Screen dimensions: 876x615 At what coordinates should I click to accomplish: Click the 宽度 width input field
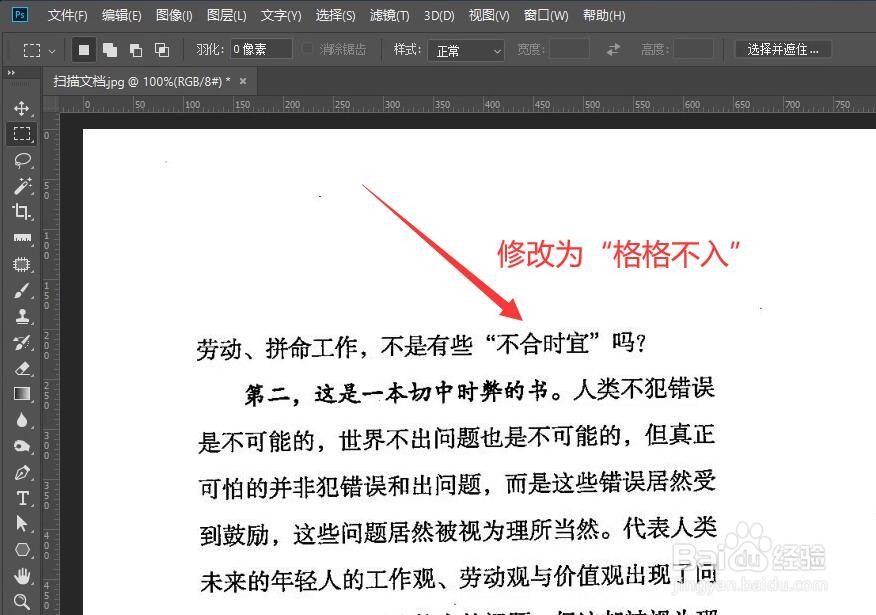pos(569,49)
